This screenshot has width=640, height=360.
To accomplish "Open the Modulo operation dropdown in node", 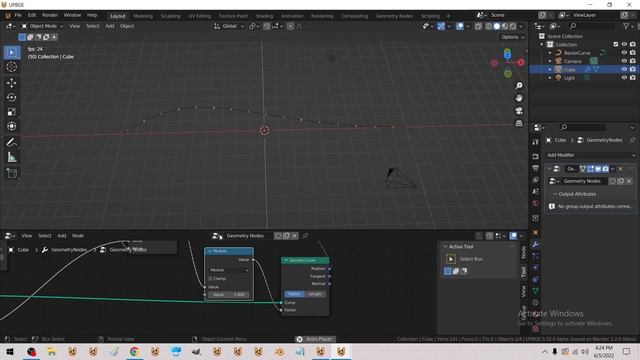I will point(229,270).
